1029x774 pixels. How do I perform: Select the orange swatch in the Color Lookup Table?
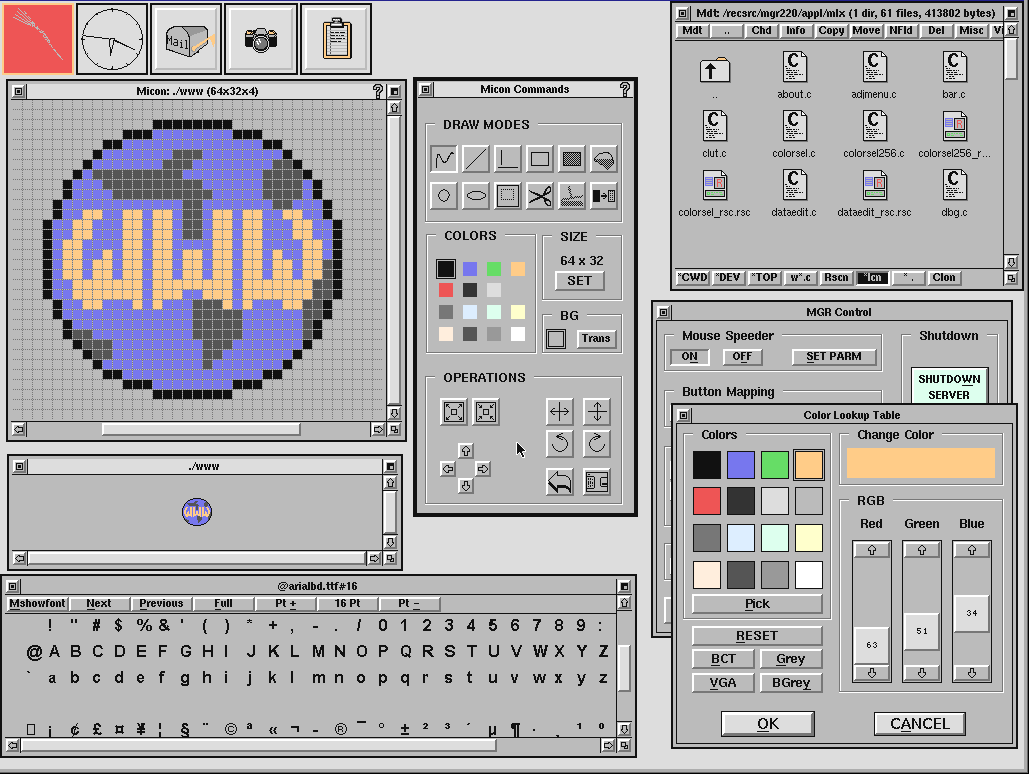coord(808,464)
